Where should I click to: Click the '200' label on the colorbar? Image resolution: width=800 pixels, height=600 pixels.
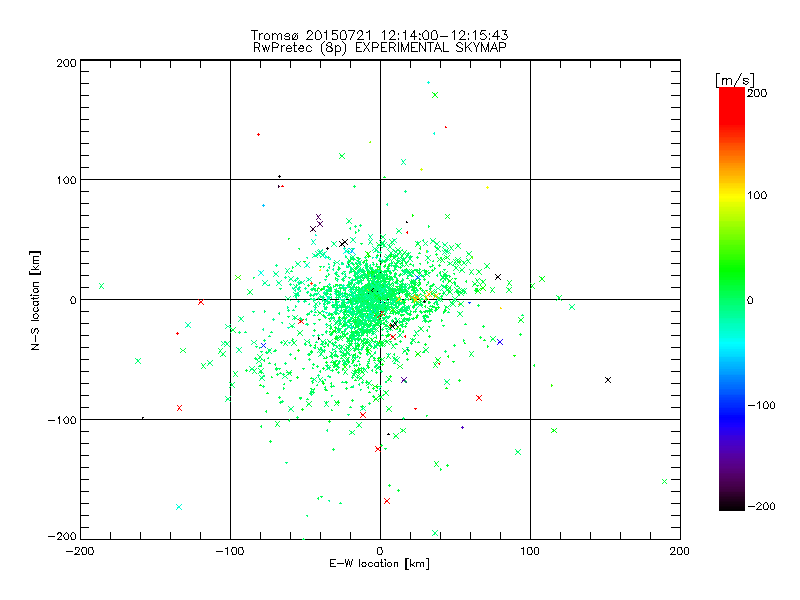pos(757,93)
